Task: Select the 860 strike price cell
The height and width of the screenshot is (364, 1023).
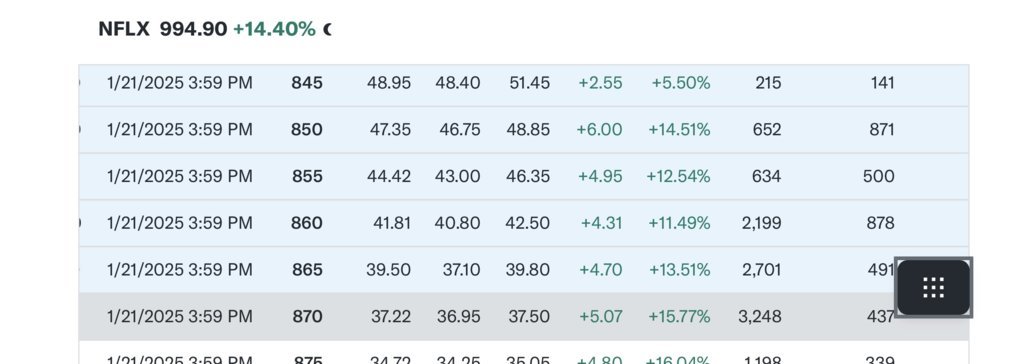Action: pyautogui.click(x=307, y=223)
